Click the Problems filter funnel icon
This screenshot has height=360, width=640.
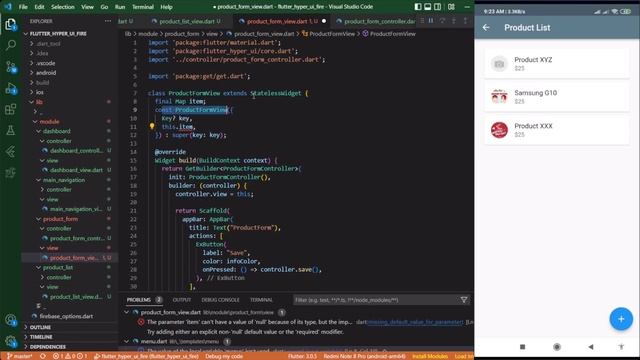click(x=464, y=300)
